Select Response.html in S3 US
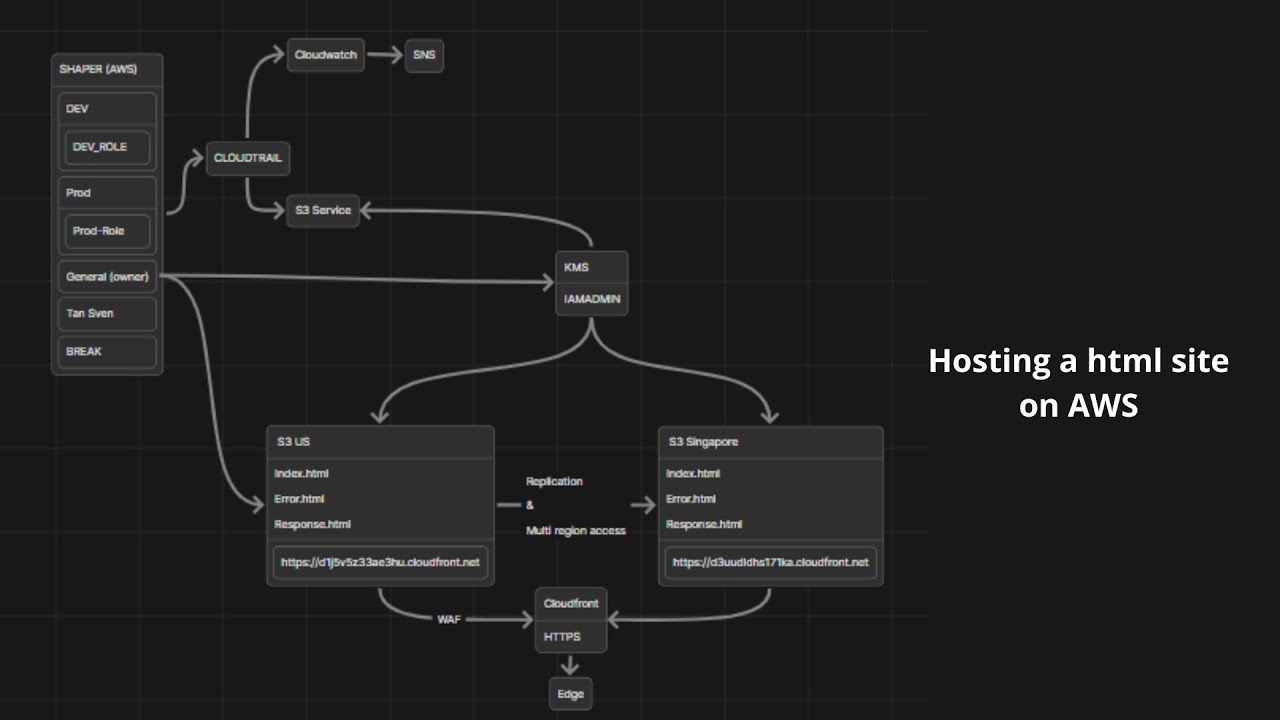 pos(312,524)
